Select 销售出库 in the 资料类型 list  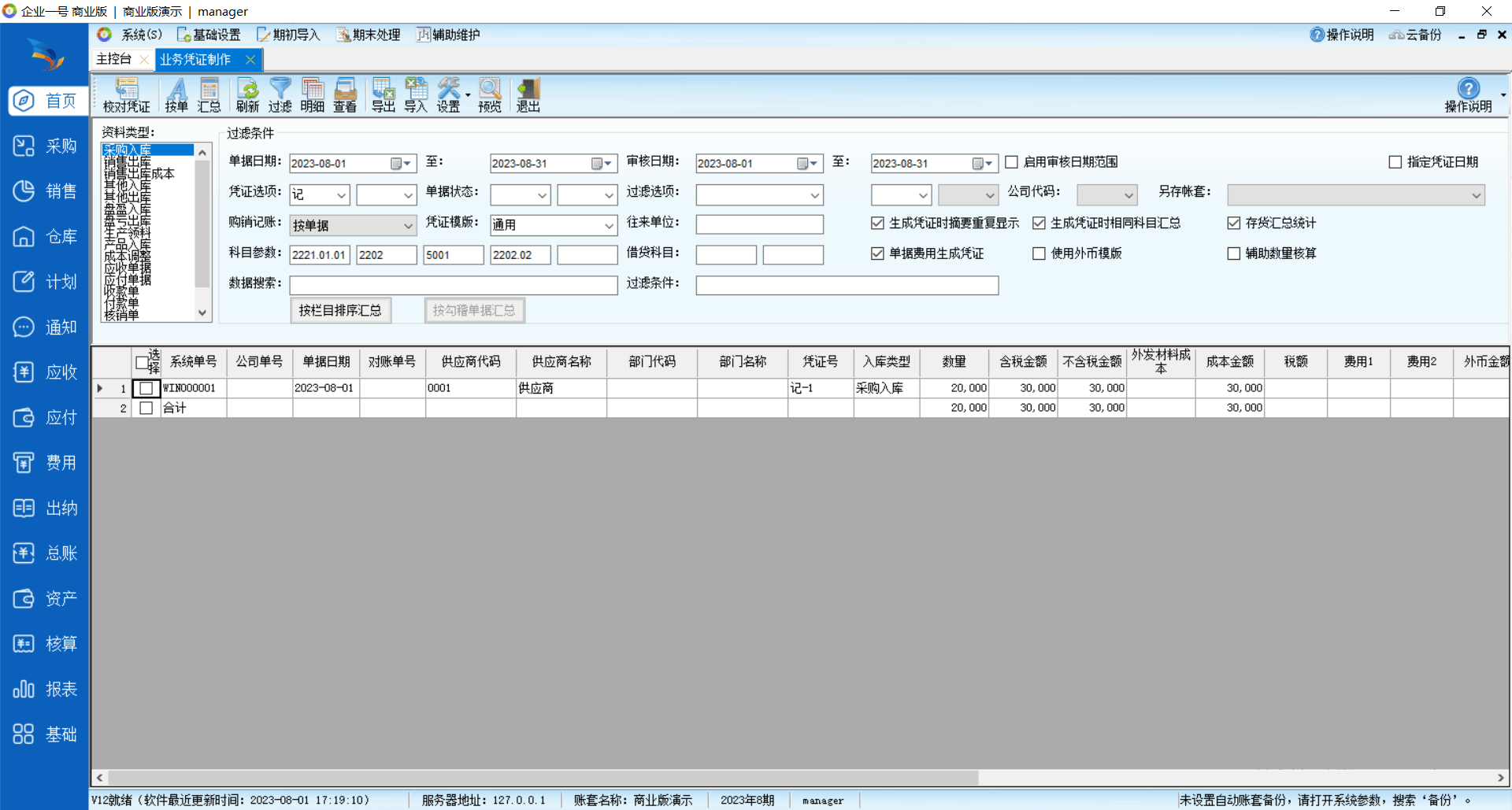point(128,162)
